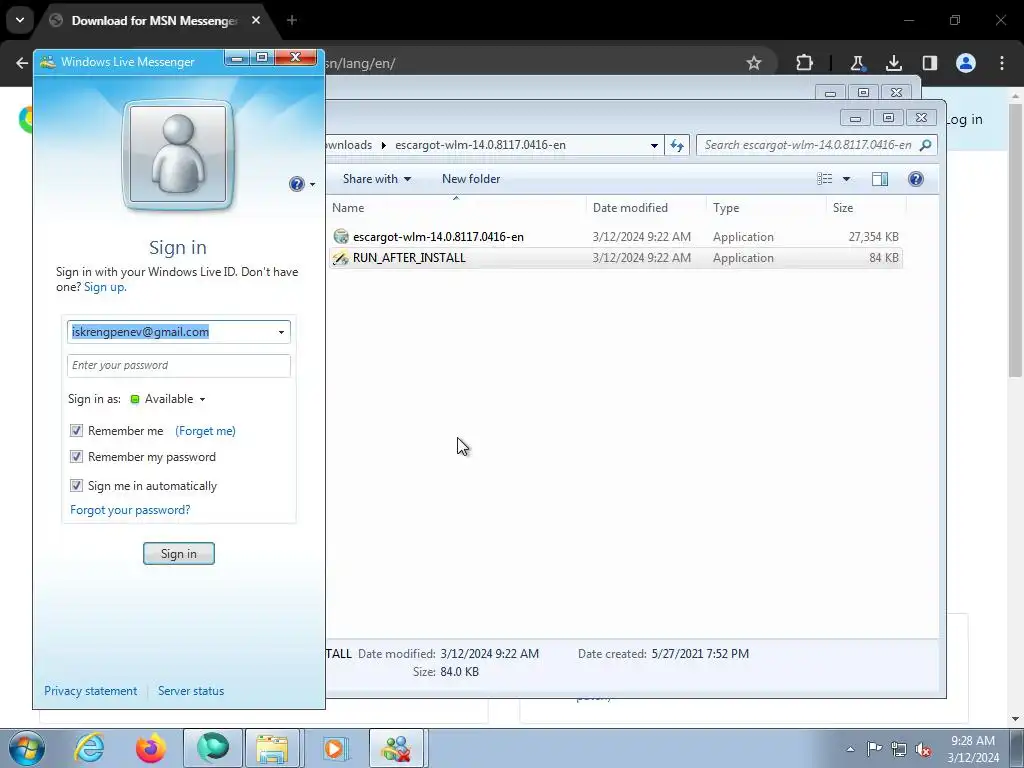Click the Chrome labs flask icon
This screenshot has width=1024, height=768.
(857, 63)
